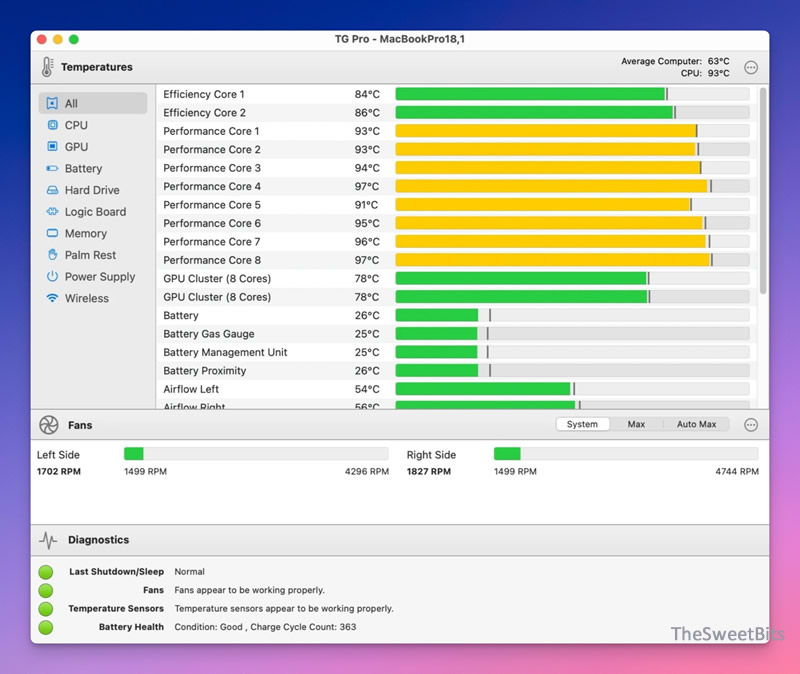
Task: Click the header CPU 93°C reading
Action: (705, 73)
